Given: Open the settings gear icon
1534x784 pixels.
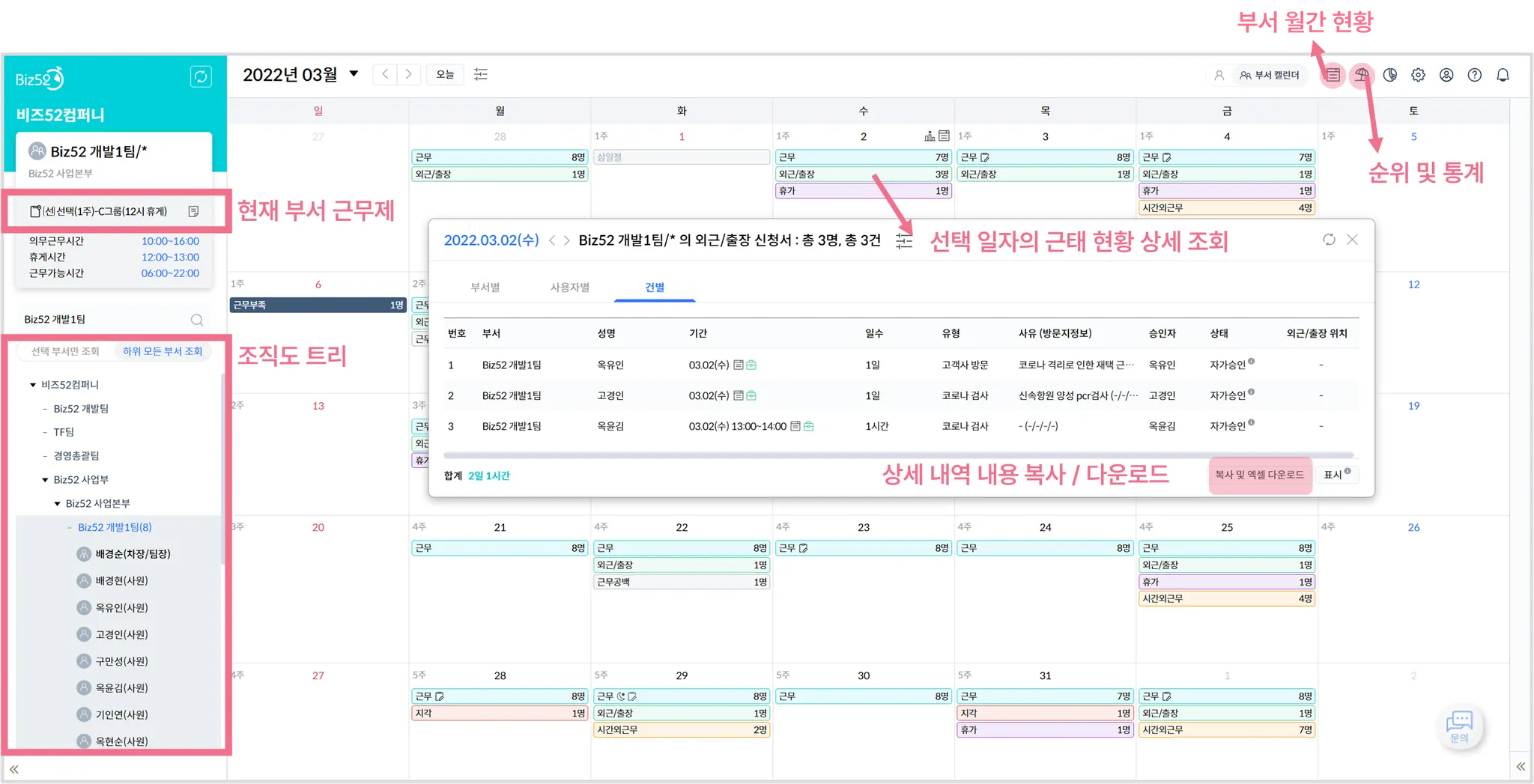Looking at the screenshot, I should (x=1418, y=75).
